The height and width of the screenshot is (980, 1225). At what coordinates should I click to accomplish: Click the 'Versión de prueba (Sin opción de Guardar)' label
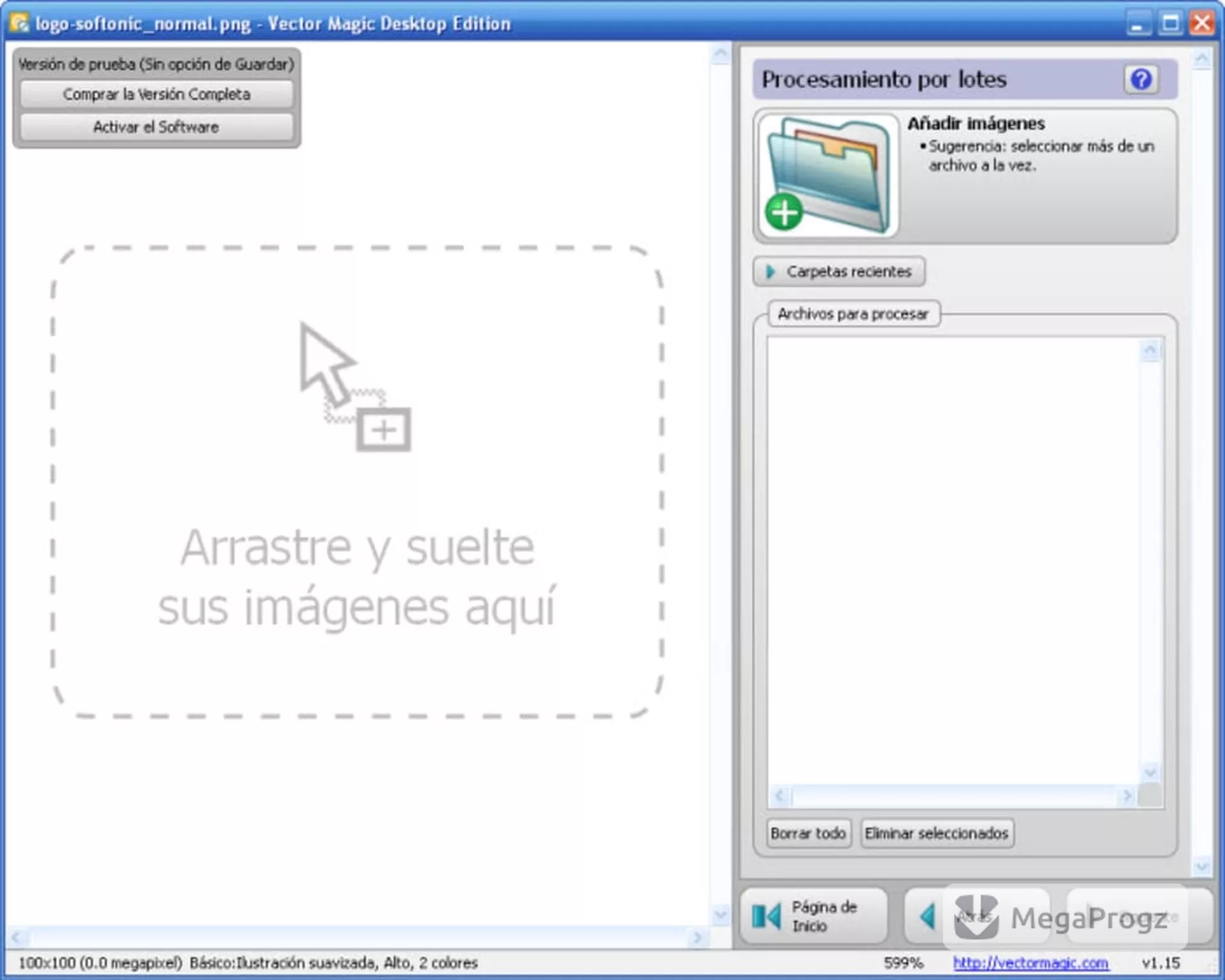[x=156, y=64]
